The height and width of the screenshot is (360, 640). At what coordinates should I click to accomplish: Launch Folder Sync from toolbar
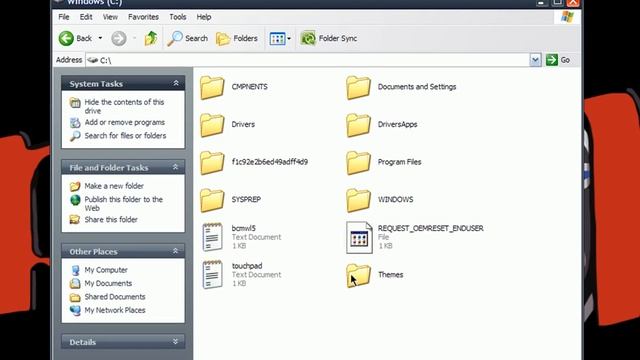pyautogui.click(x=329, y=38)
